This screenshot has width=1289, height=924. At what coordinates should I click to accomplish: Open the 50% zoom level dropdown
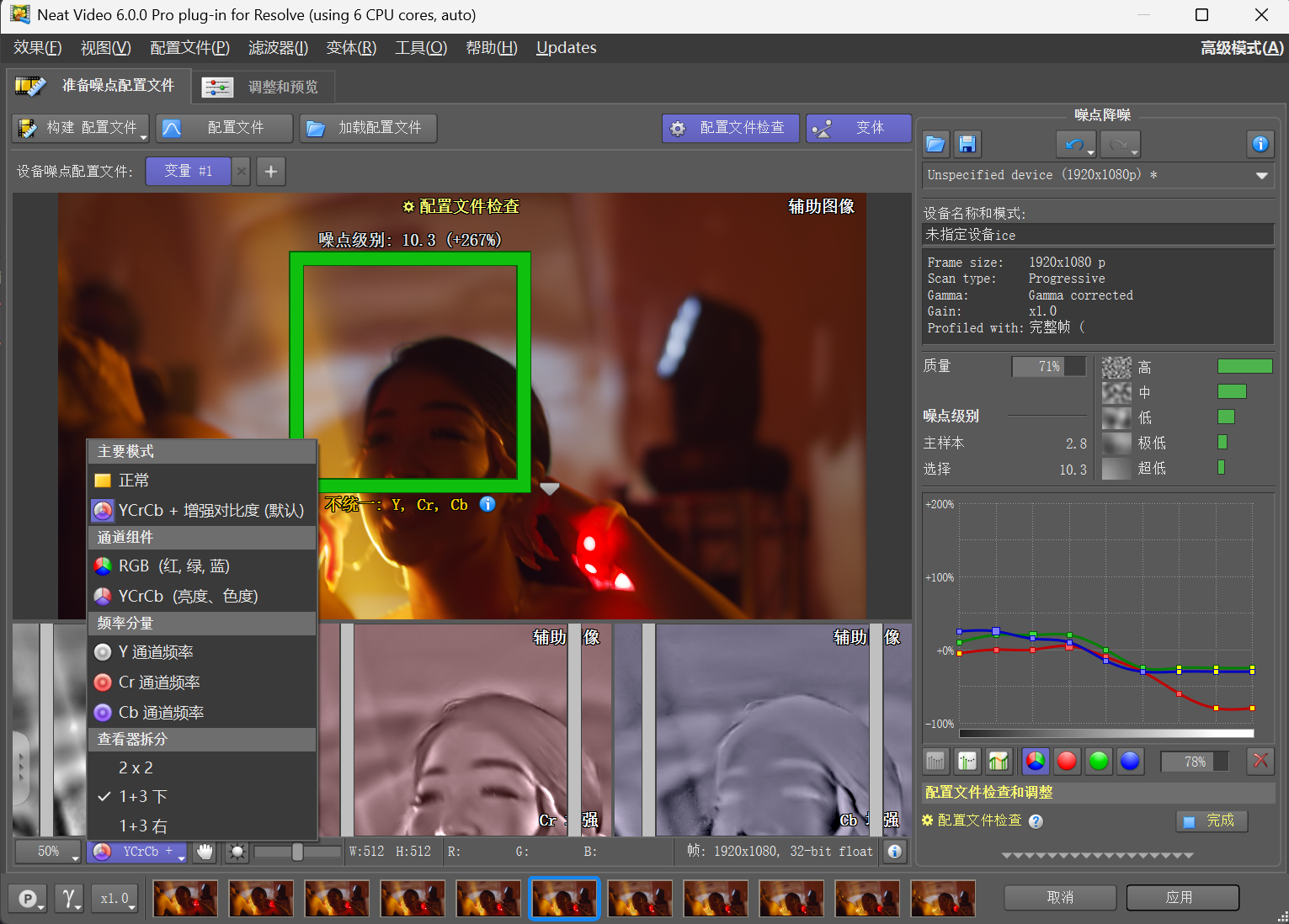48,852
